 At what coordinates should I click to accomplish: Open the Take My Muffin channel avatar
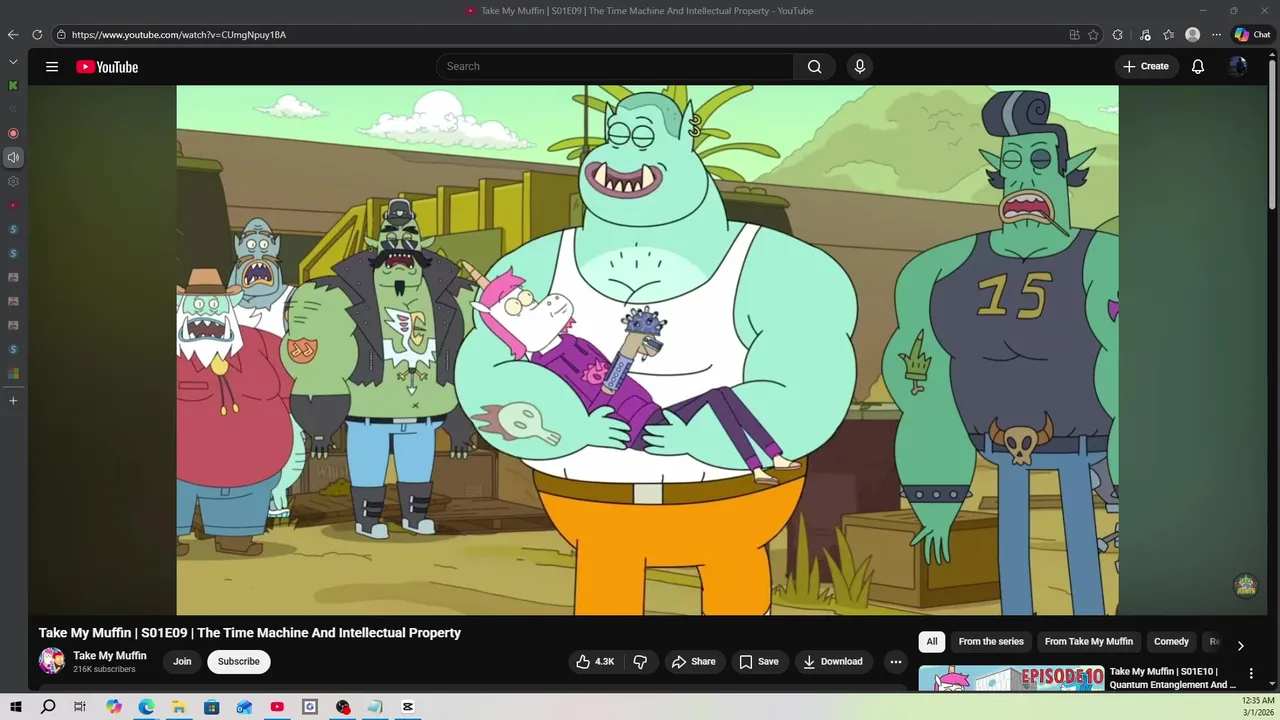click(51, 661)
